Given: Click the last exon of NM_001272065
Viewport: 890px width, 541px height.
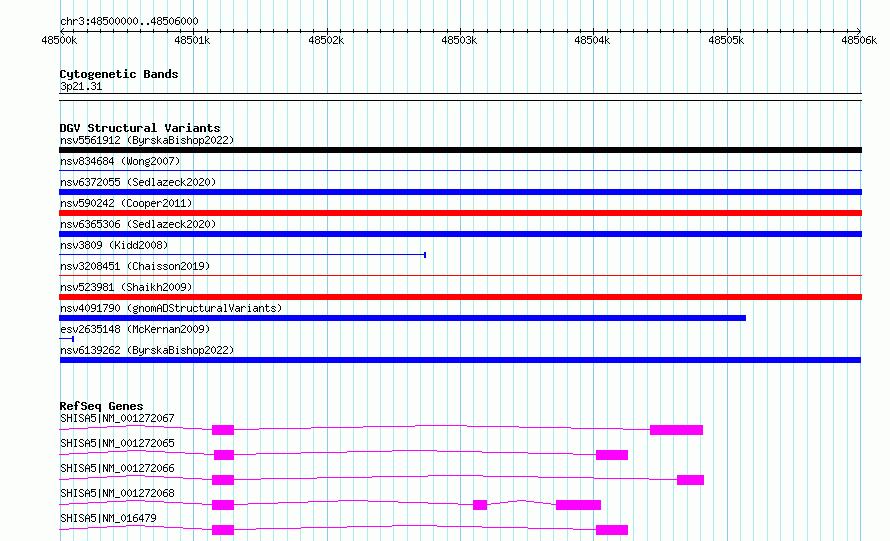Looking at the screenshot, I should 612,455.
